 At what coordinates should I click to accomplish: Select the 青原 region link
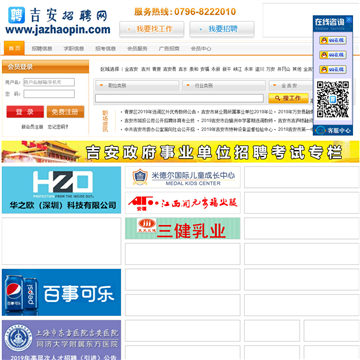(x=156, y=69)
